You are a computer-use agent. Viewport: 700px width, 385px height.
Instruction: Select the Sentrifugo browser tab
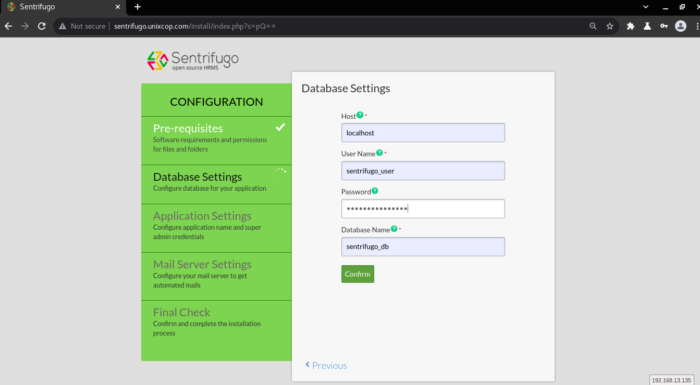coord(62,7)
